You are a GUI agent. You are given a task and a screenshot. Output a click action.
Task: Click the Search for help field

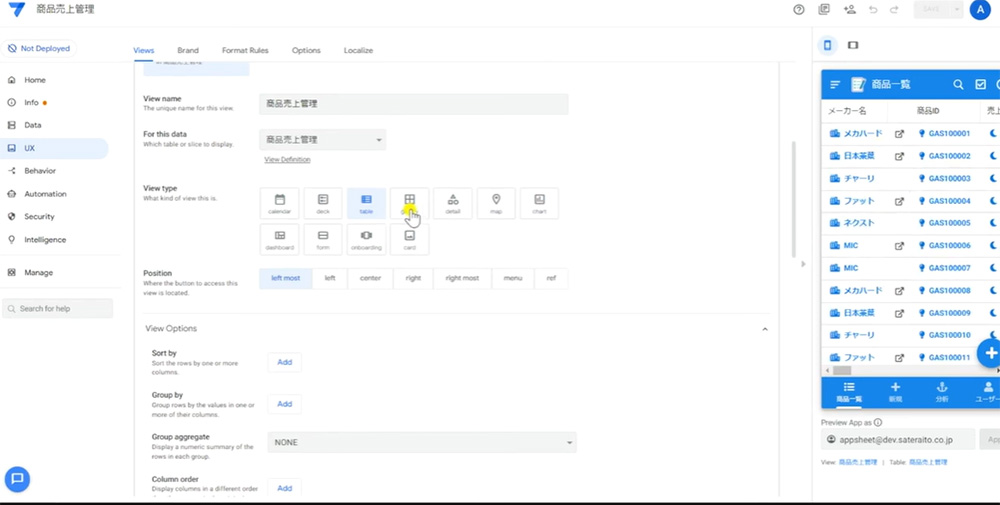pyautogui.click(x=57, y=309)
